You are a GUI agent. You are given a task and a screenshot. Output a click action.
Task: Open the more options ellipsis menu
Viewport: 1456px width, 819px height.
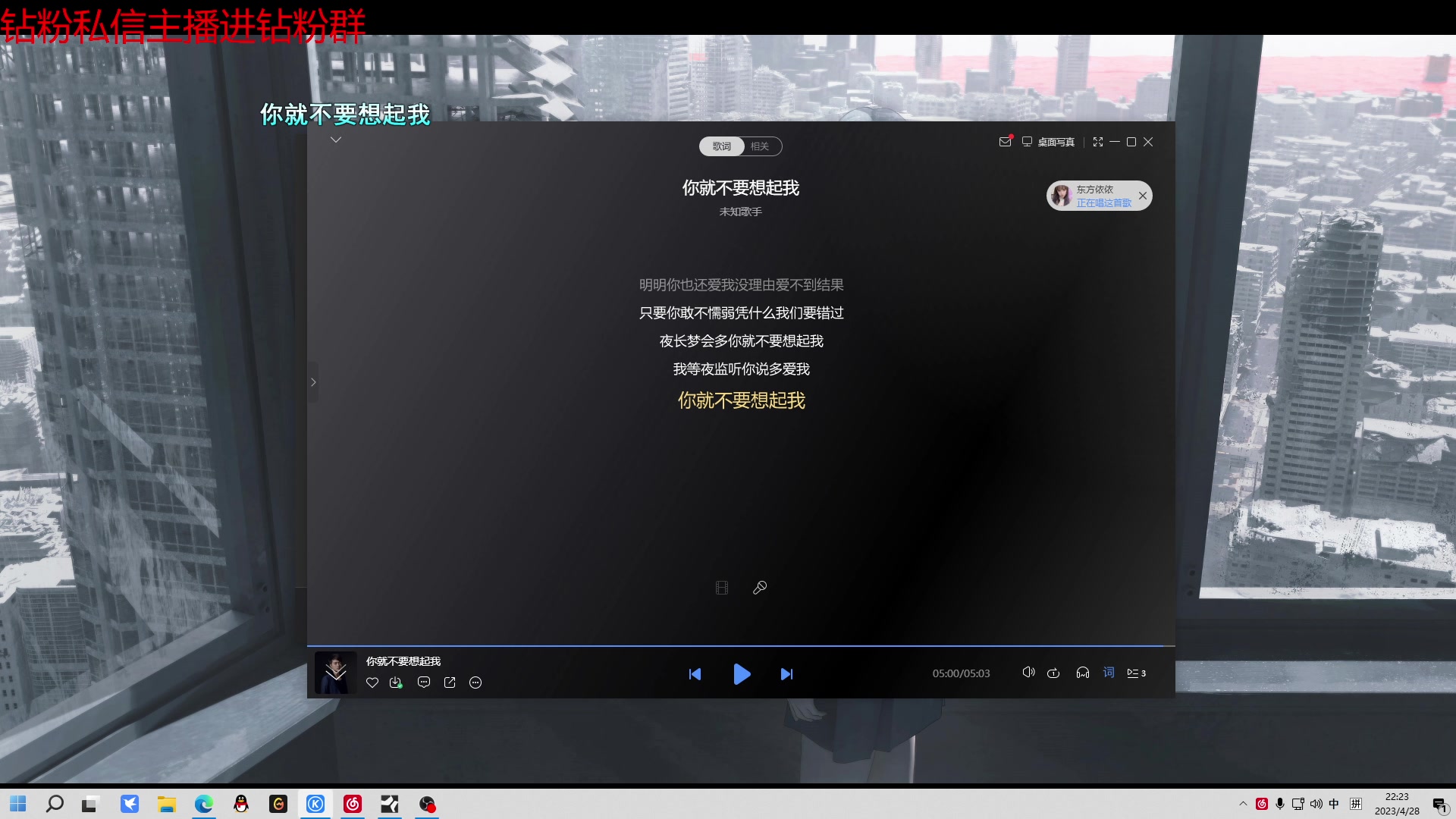tap(475, 682)
